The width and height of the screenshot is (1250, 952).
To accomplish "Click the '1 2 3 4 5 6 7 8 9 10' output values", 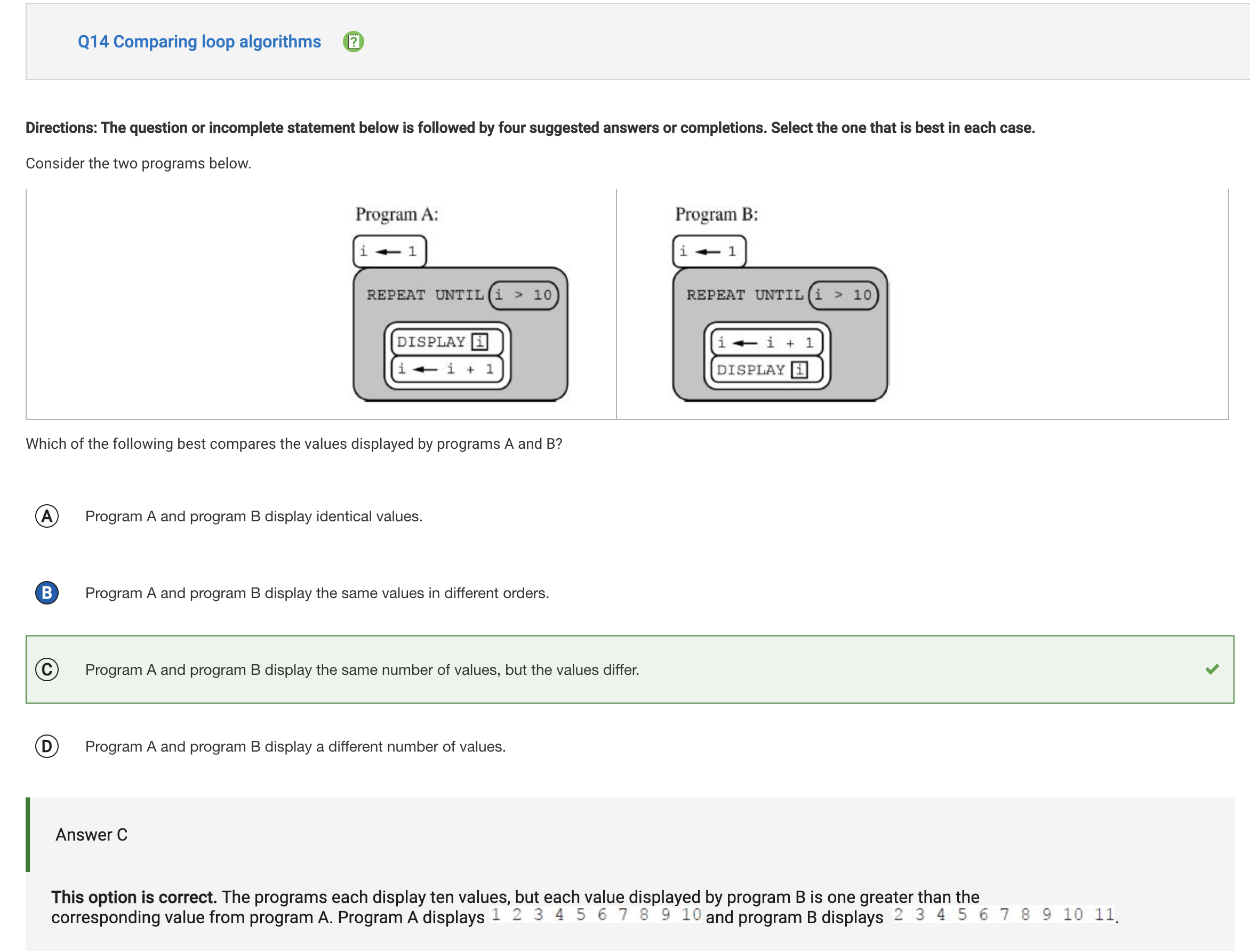I will (x=596, y=915).
